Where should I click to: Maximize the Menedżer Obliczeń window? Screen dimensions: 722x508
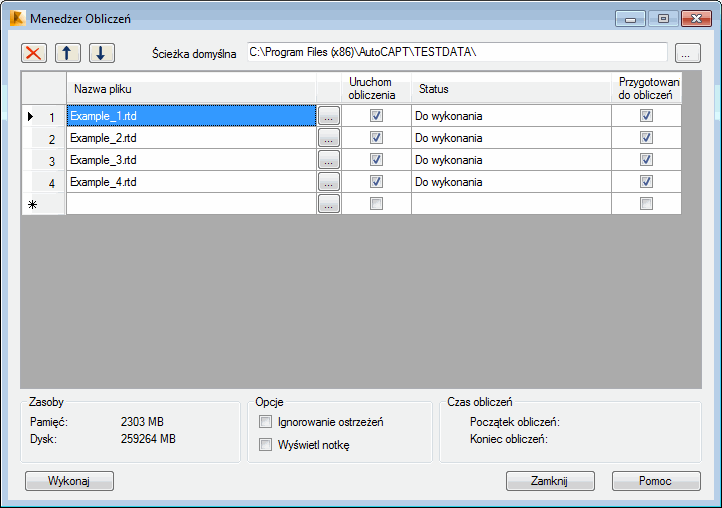click(663, 19)
